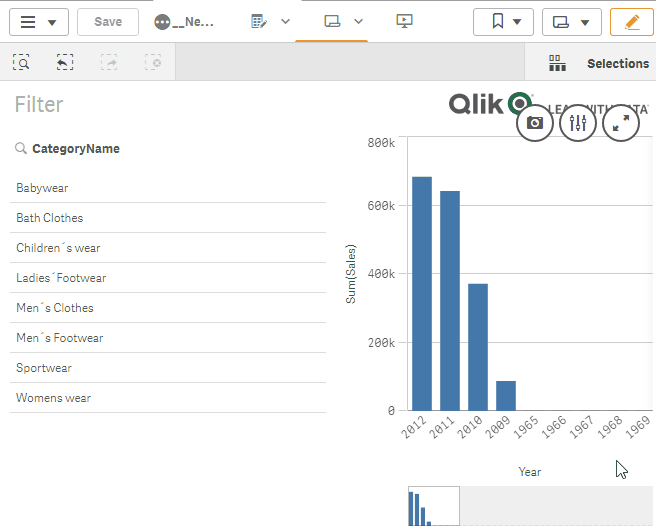Image resolution: width=656 pixels, height=530 pixels.
Task: Select the sheet view tab icon
Action: (332, 21)
